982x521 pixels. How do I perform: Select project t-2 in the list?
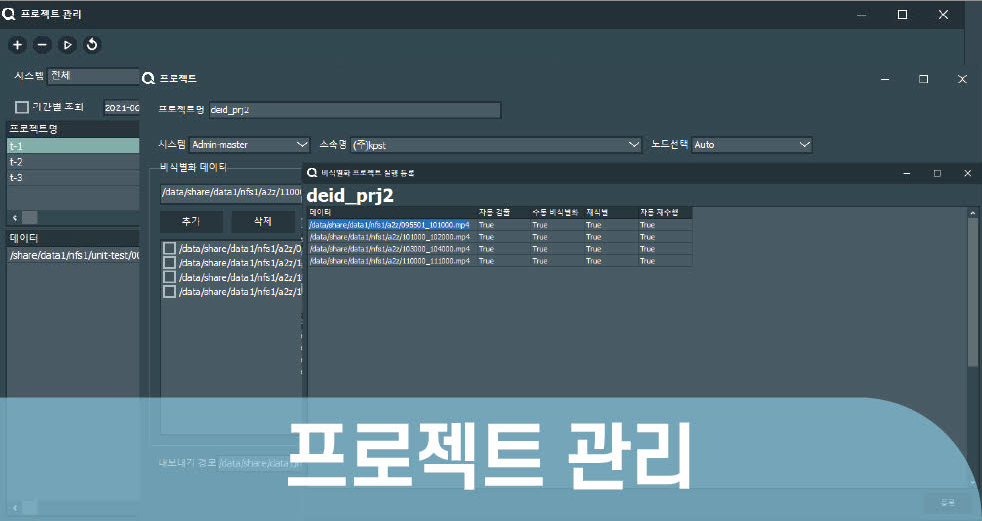[70, 162]
